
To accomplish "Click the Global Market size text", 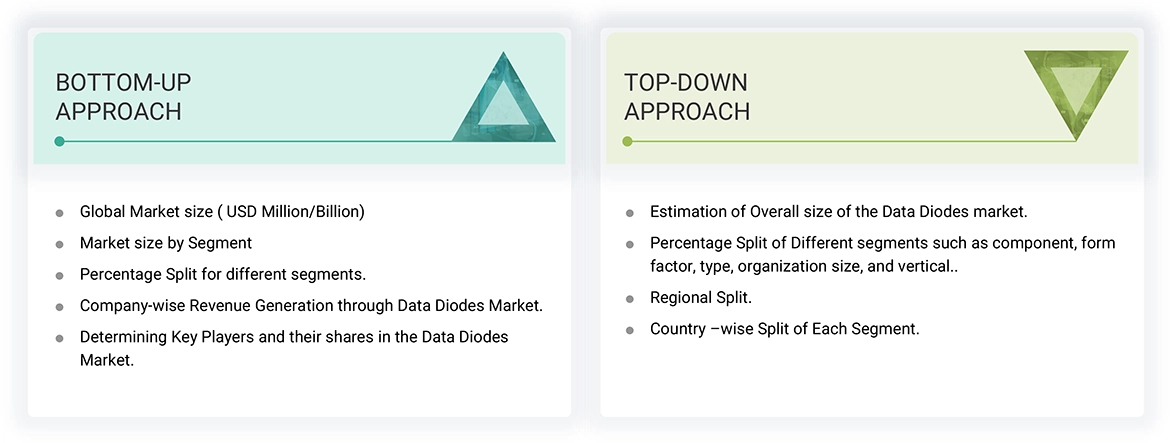I will [222, 212].
